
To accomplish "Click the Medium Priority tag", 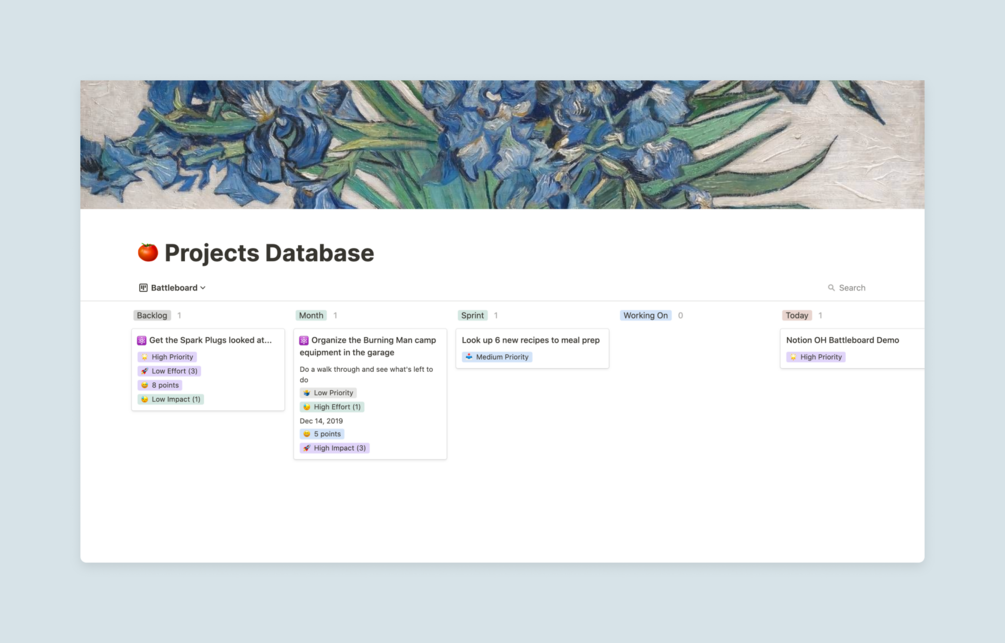I will tap(497, 357).
